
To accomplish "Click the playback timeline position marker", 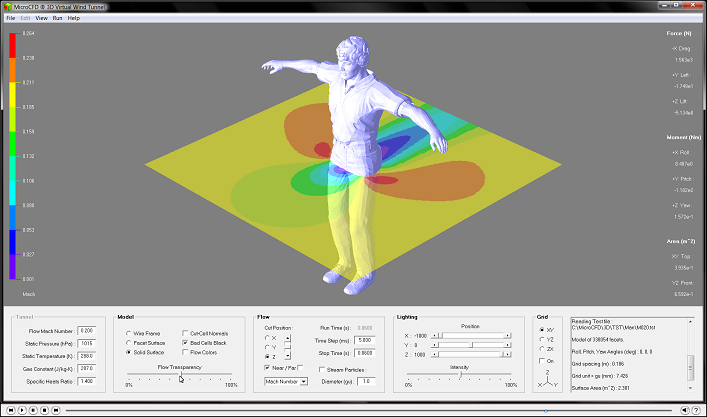I will click(546, 411).
